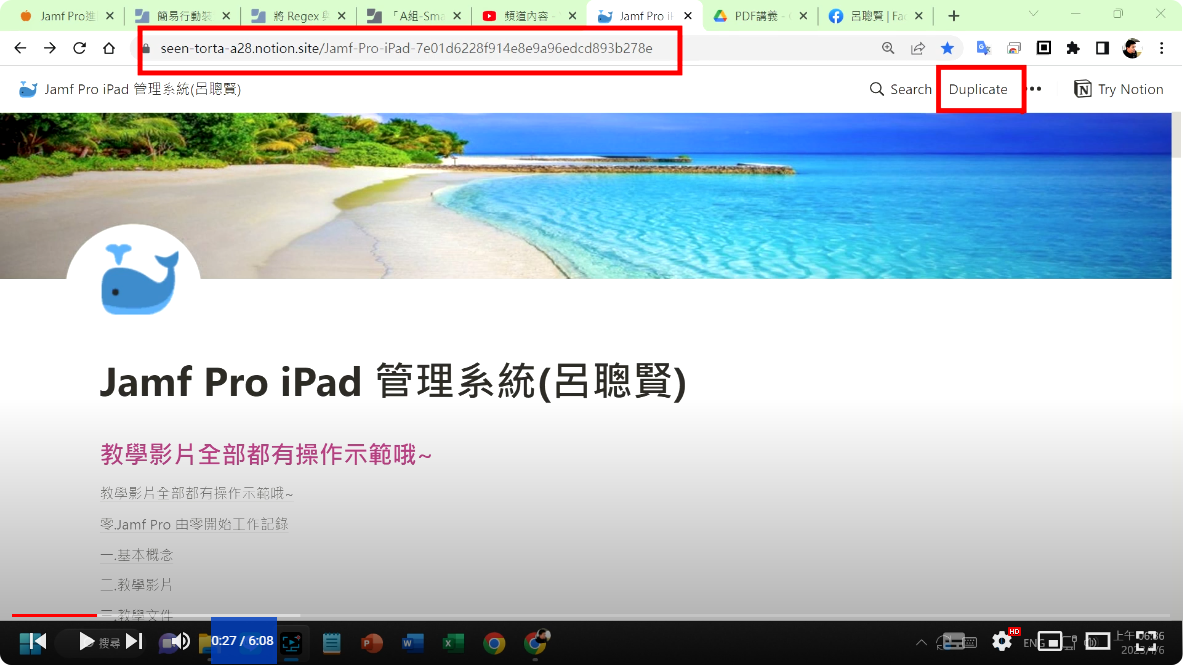Open video settings gear with HD badge
Viewport: 1190px width, 667px height.
pyautogui.click(x=1003, y=642)
